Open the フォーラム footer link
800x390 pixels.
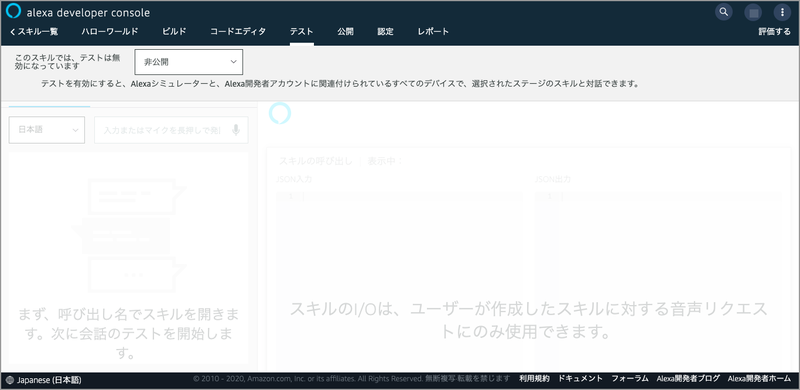[630, 379]
